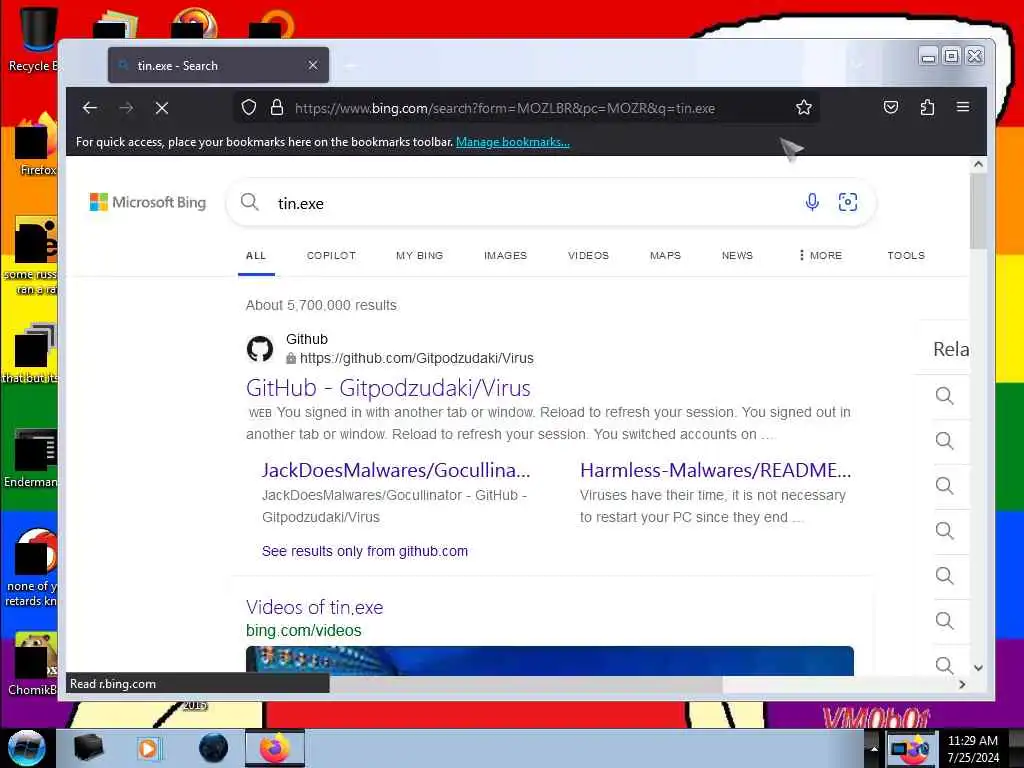1024x768 pixels.
Task: Click the vertical scrollbar thumb
Action: 978,212
